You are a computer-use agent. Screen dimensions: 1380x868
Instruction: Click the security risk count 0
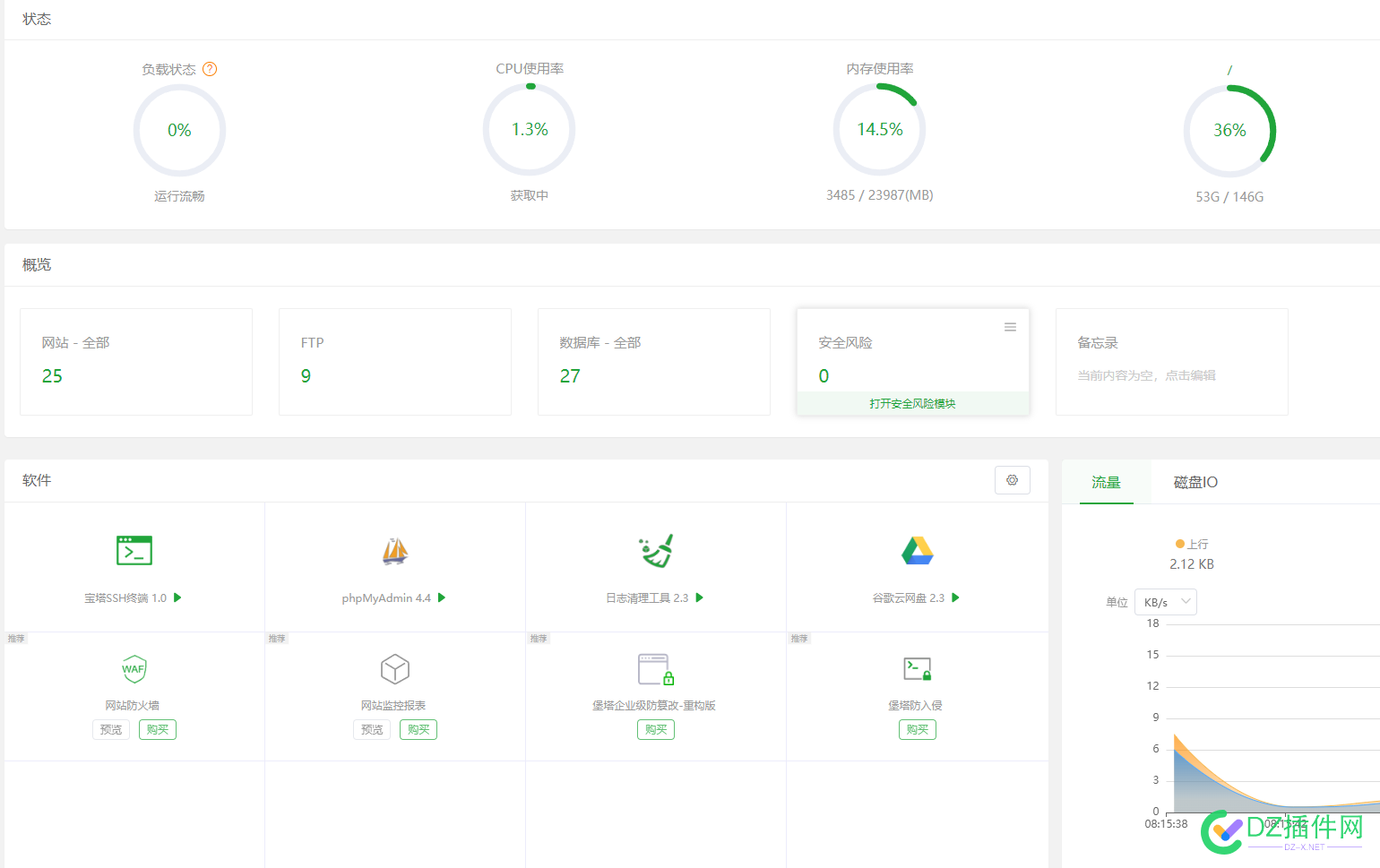click(824, 376)
